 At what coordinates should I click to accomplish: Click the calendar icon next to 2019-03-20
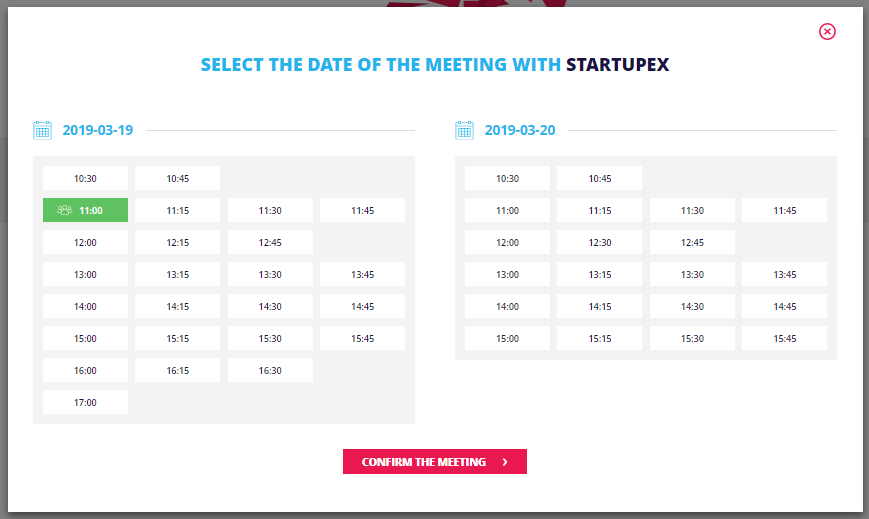coord(464,130)
